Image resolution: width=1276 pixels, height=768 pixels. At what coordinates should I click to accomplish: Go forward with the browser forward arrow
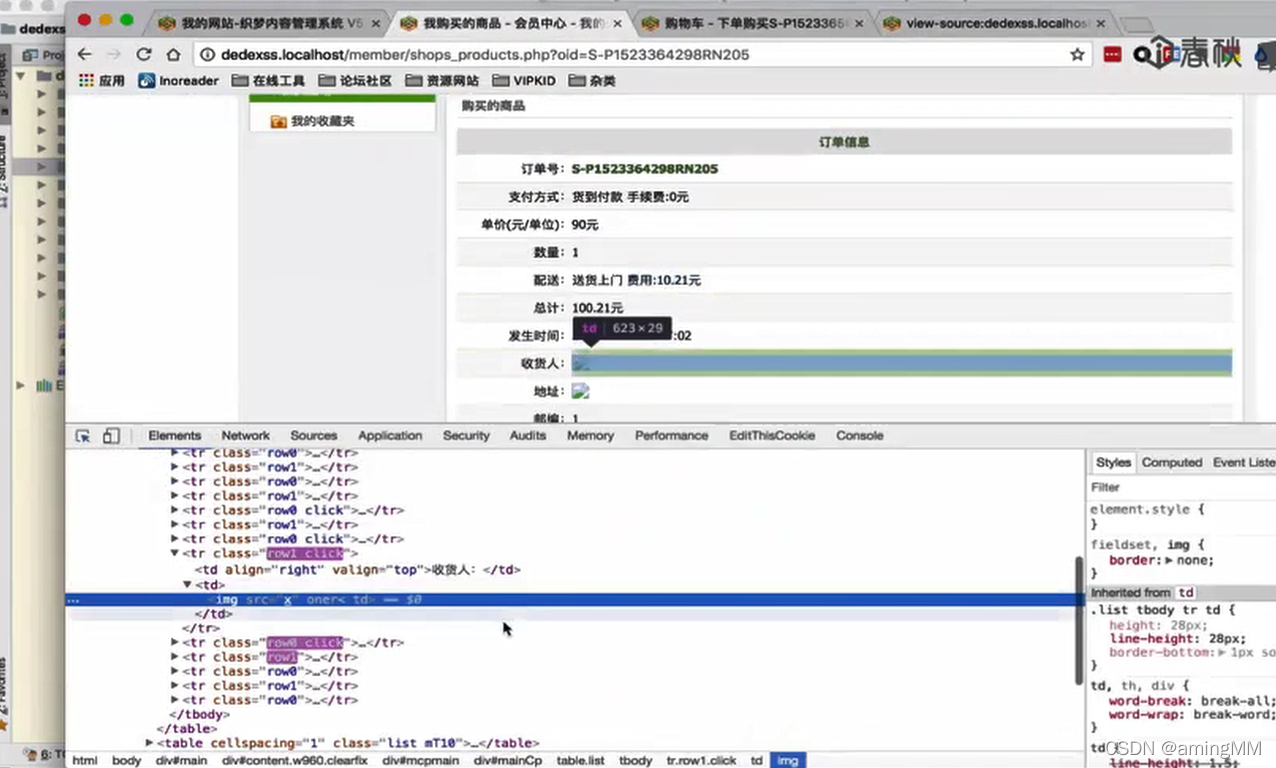coord(113,55)
